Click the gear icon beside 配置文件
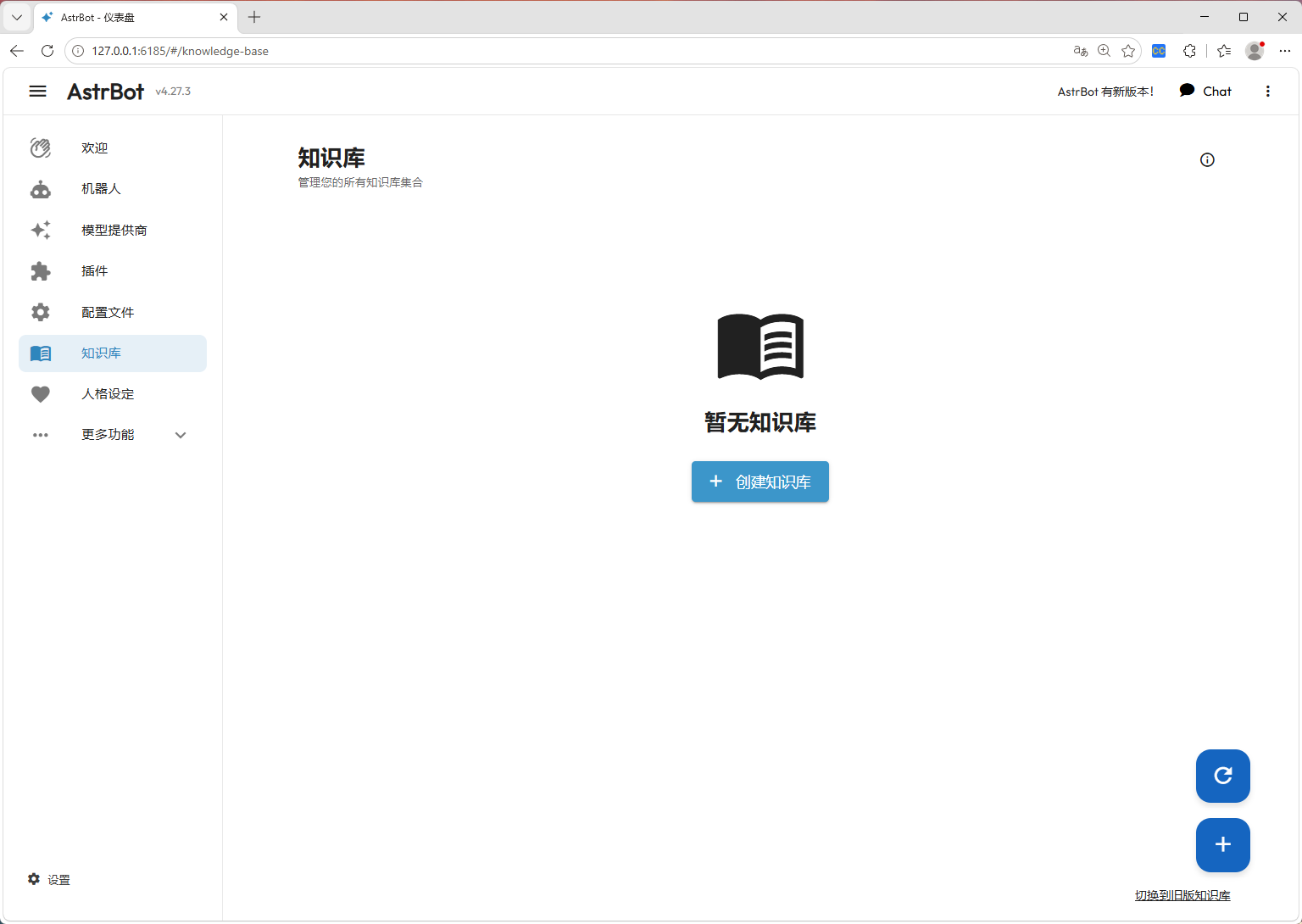 41,312
